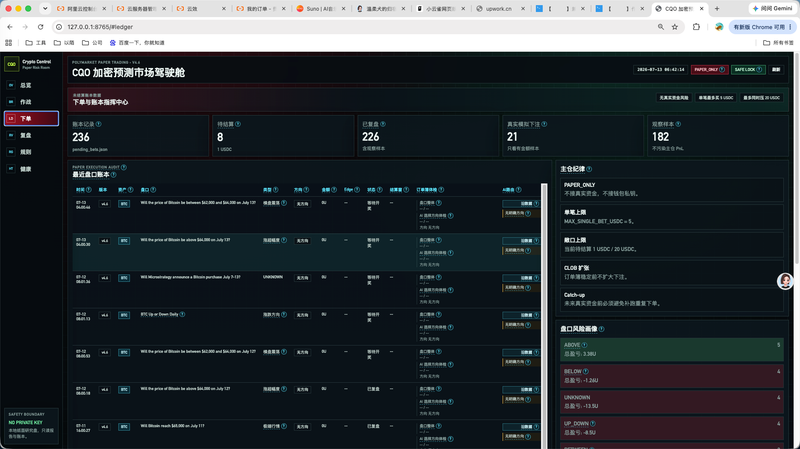
Task: Open the 所有书签 folder
Action: [778, 43]
